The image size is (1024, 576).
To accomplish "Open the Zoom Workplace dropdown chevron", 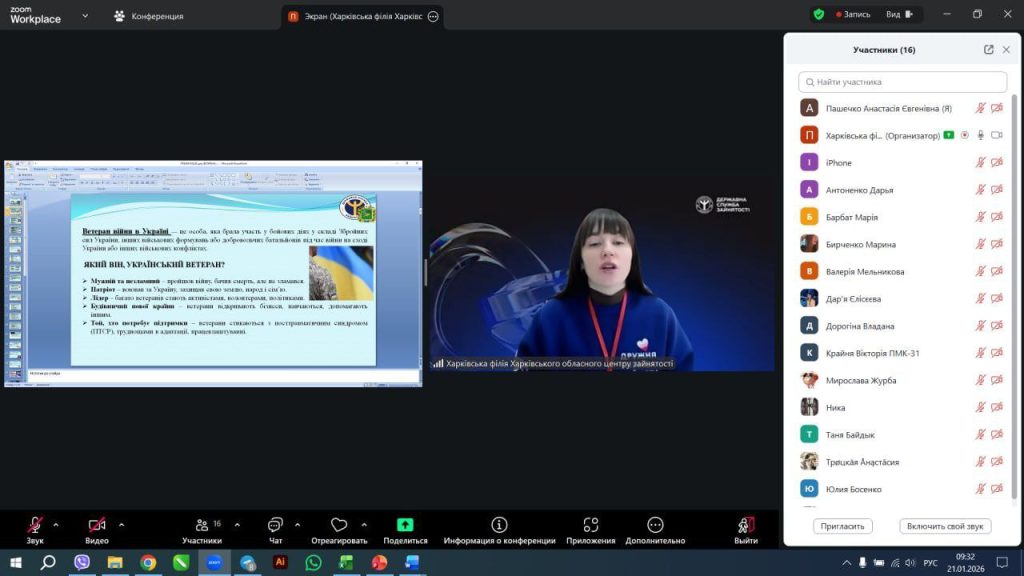I will (x=85, y=16).
